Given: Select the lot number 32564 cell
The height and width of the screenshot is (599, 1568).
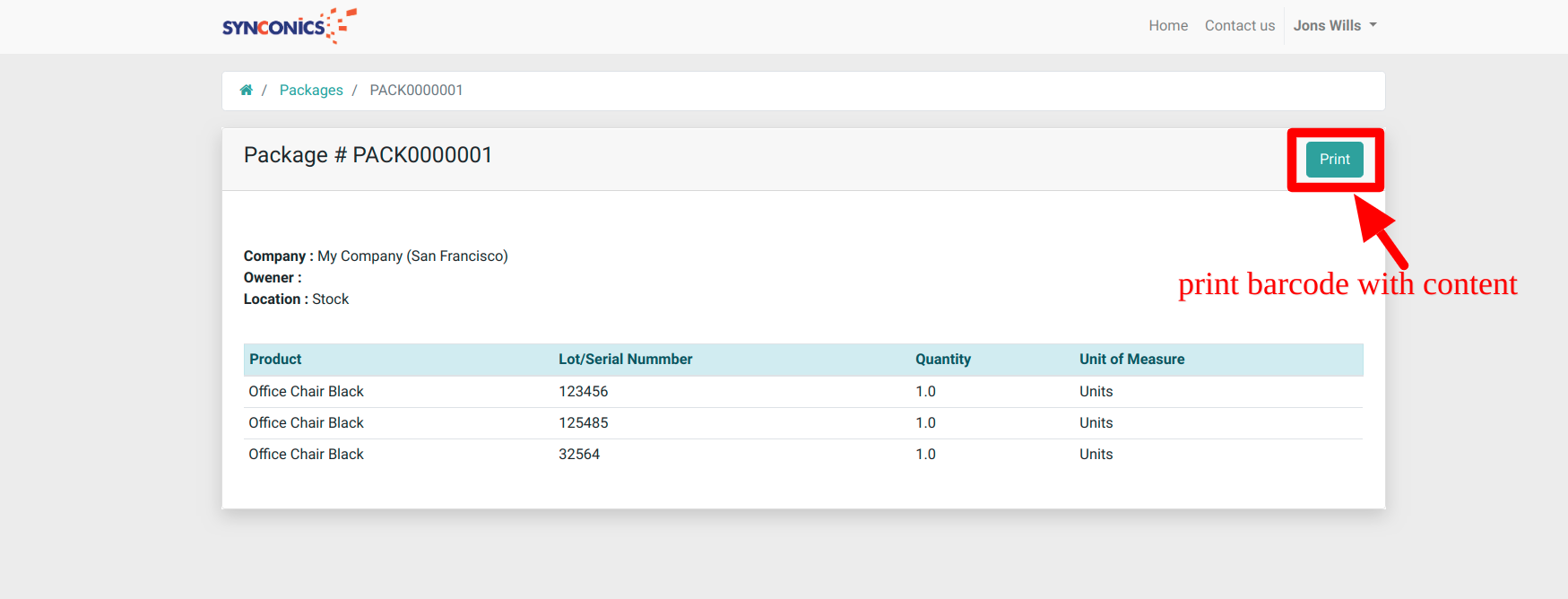Looking at the screenshot, I should pos(579,455).
